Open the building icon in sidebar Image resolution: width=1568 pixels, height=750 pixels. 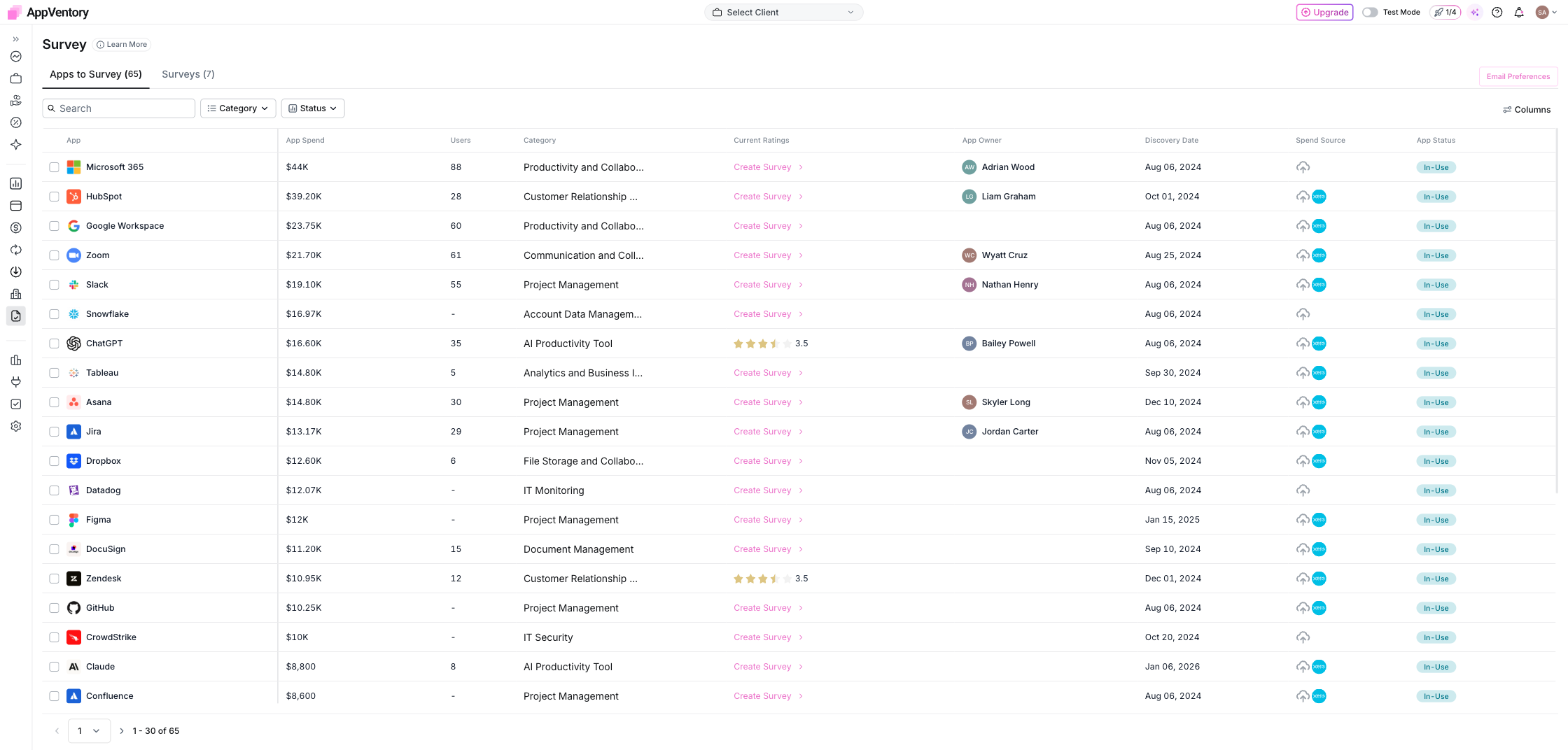tap(15, 294)
